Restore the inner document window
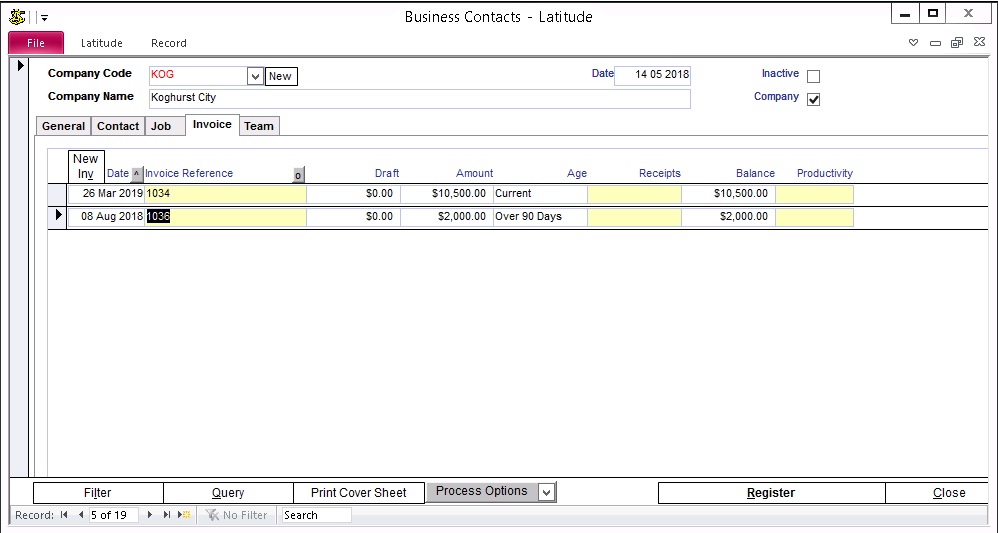The image size is (998, 533). pyautogui.click(x=957, y=43)
